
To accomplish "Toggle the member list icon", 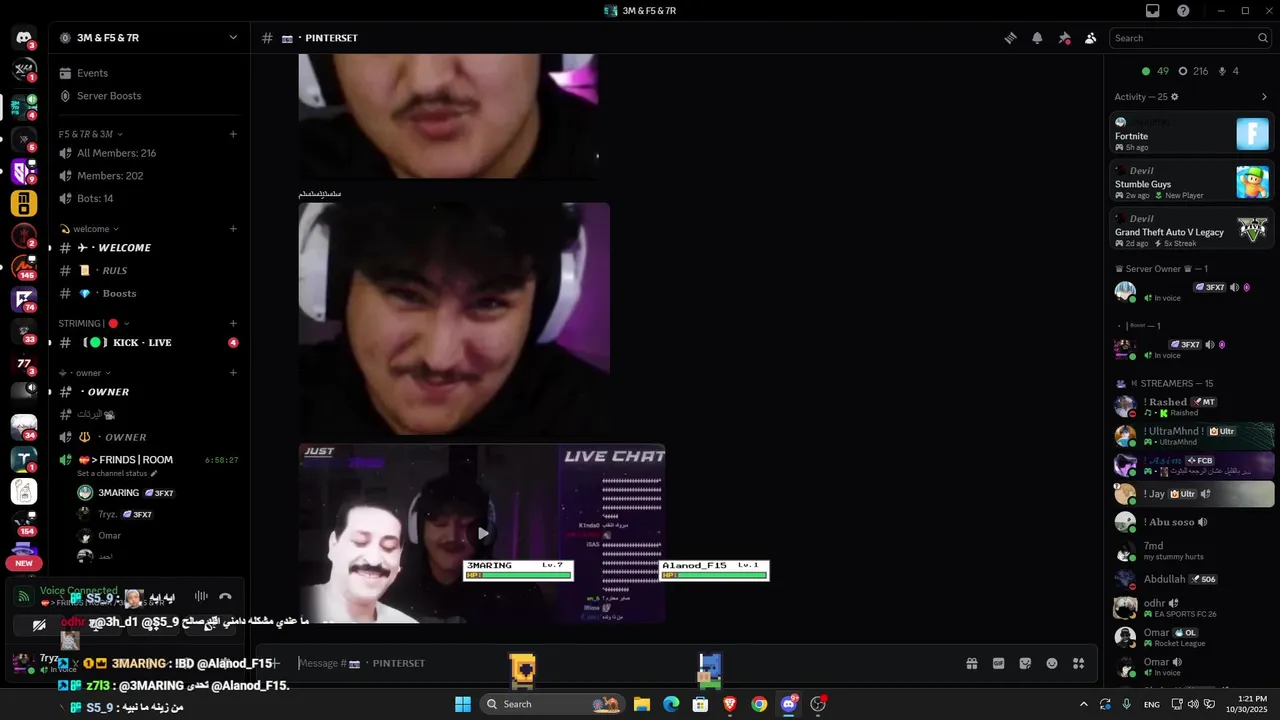I will 1090,38.
